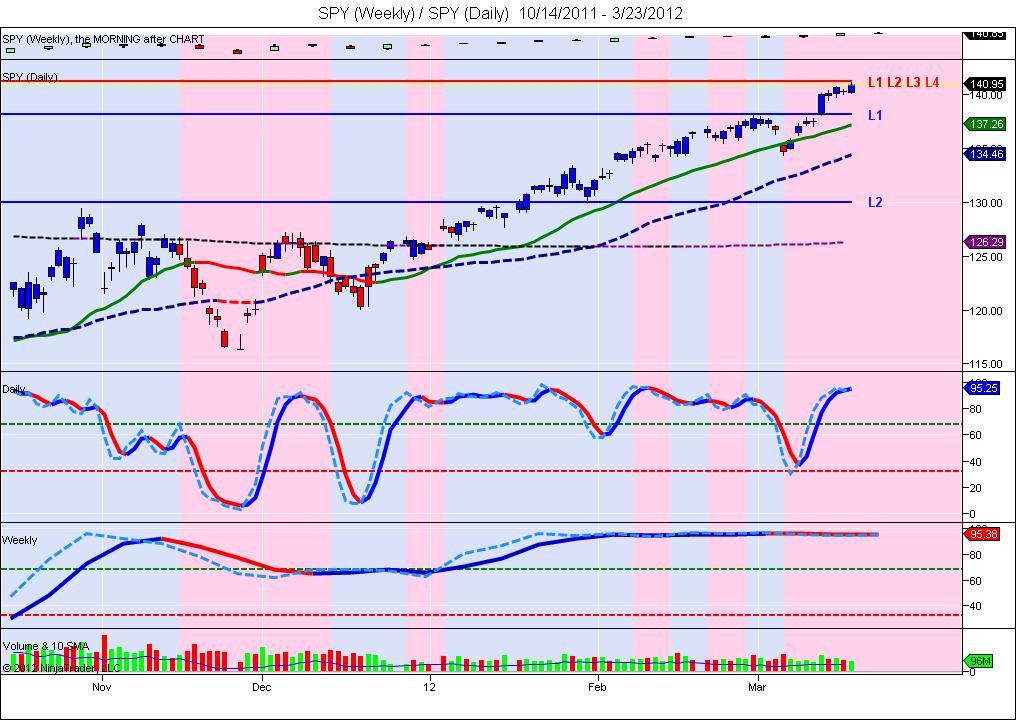Image resolution: width=1016 pixels, height=720 pixels.
Task: Click the 'Dec' date axis label
Action: tap(262, 687)
